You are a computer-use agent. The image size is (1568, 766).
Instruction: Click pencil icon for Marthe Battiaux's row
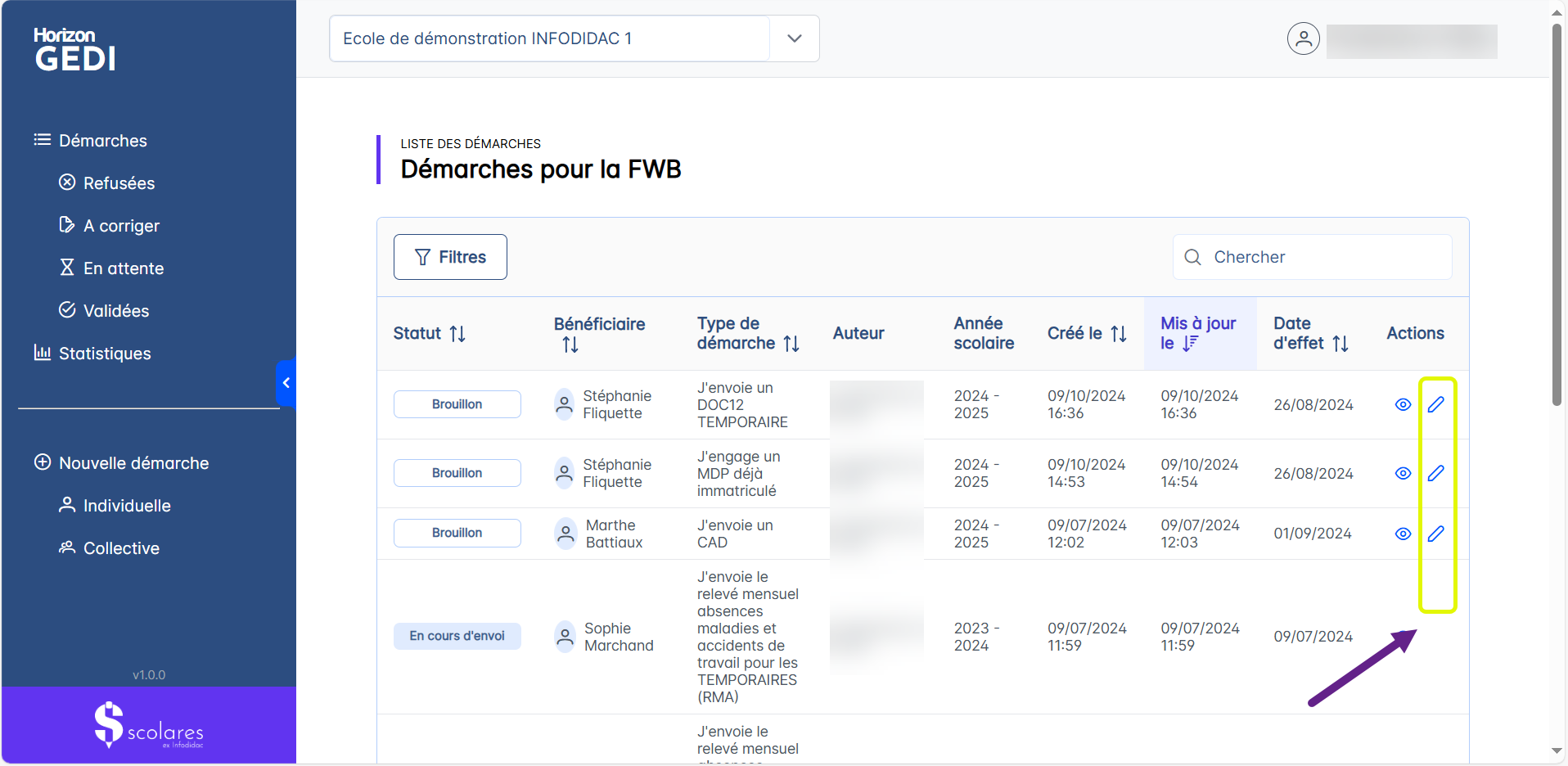1435,534
